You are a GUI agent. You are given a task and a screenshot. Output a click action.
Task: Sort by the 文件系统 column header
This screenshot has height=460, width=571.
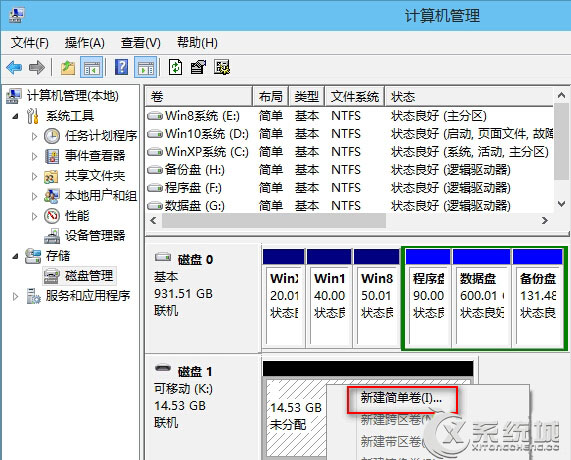point(355,97)
